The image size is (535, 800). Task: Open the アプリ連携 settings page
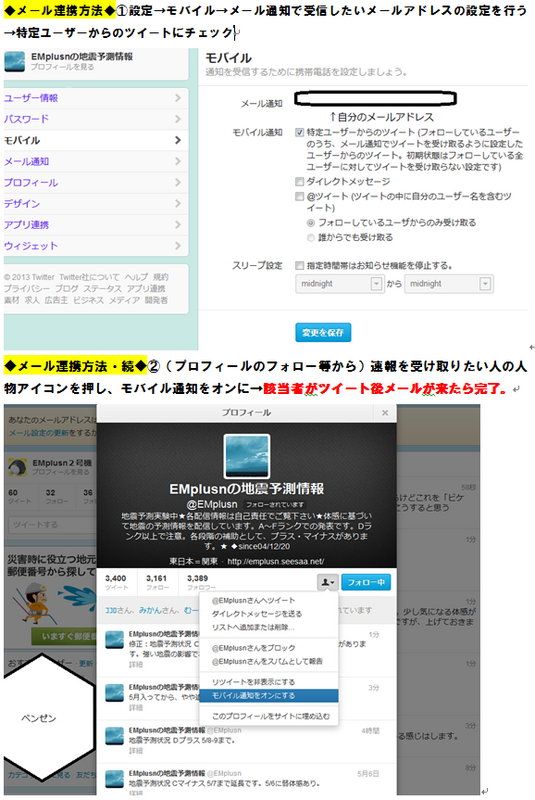click(x=95, y=225)
